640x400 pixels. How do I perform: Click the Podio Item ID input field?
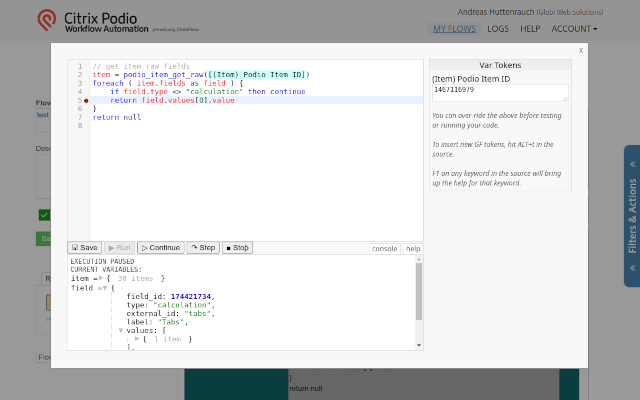[500, 92]
